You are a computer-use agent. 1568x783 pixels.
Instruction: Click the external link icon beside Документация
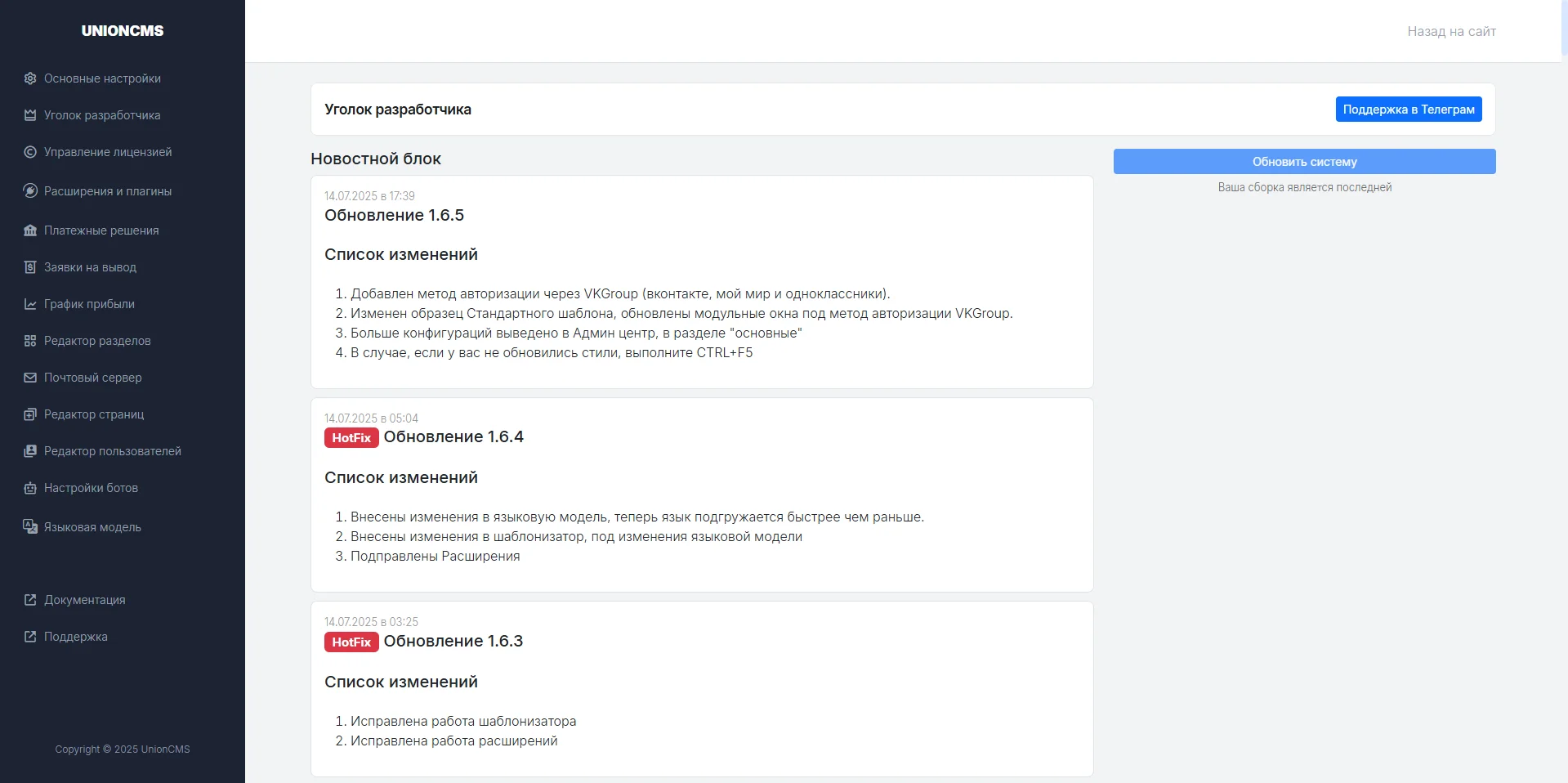point(30,600)
